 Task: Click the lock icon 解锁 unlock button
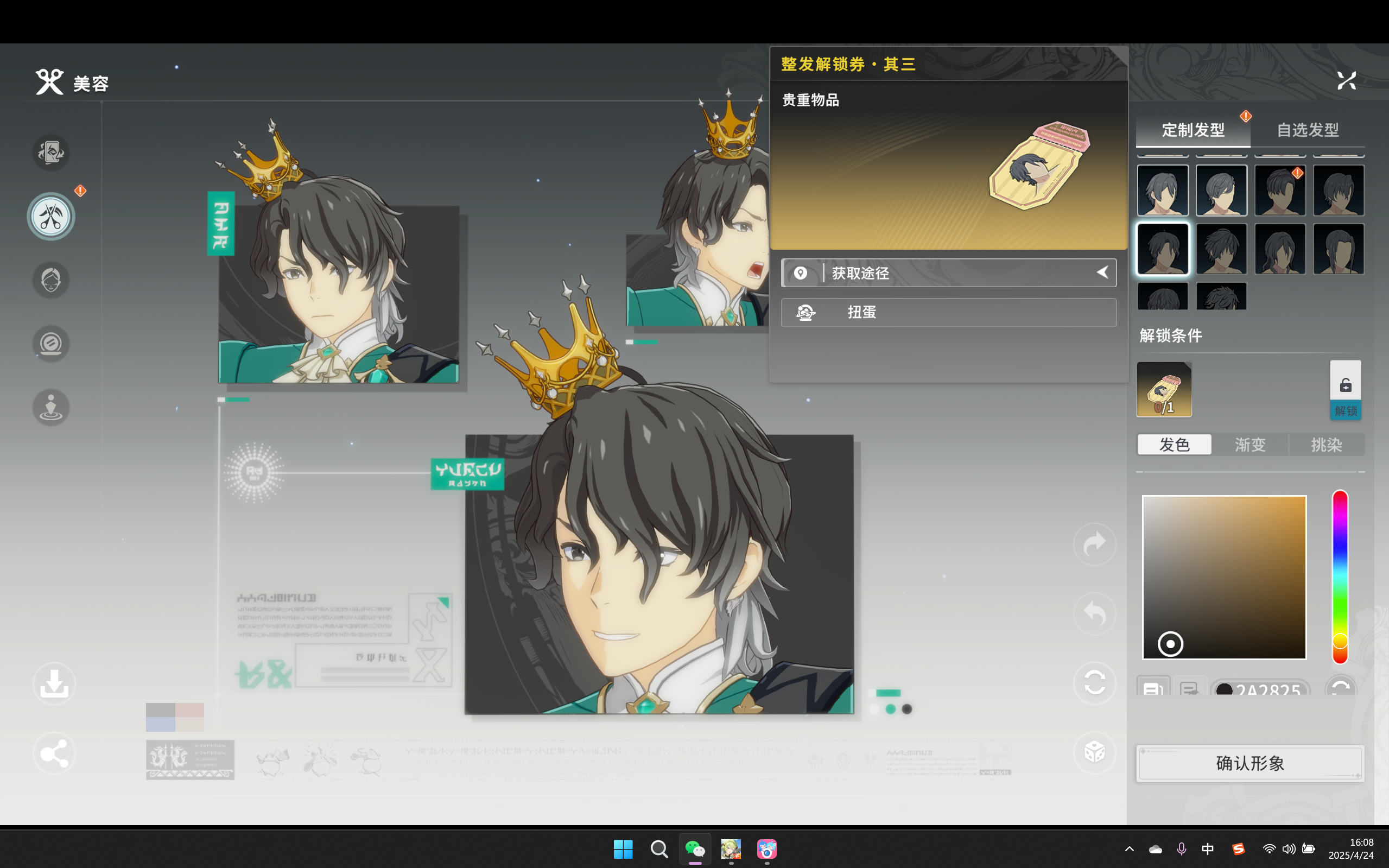1346,390
